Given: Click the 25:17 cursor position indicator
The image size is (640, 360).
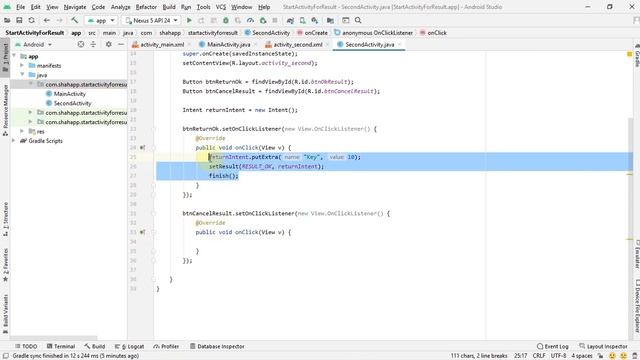Looking at the screenshot, I should 520,356.
